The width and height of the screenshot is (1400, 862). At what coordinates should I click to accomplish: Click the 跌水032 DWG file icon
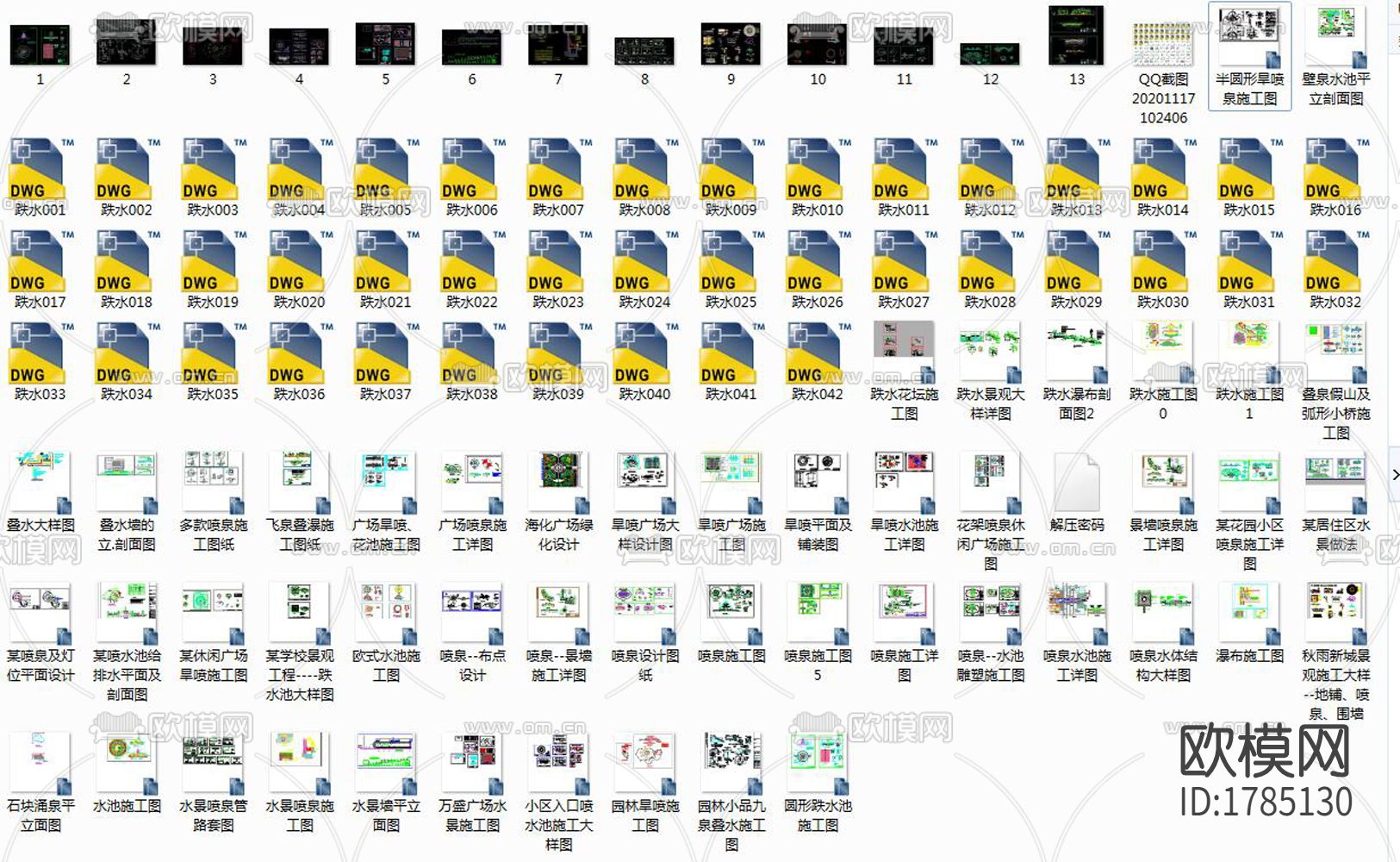pyautogui.click(x=1335, y=261)
